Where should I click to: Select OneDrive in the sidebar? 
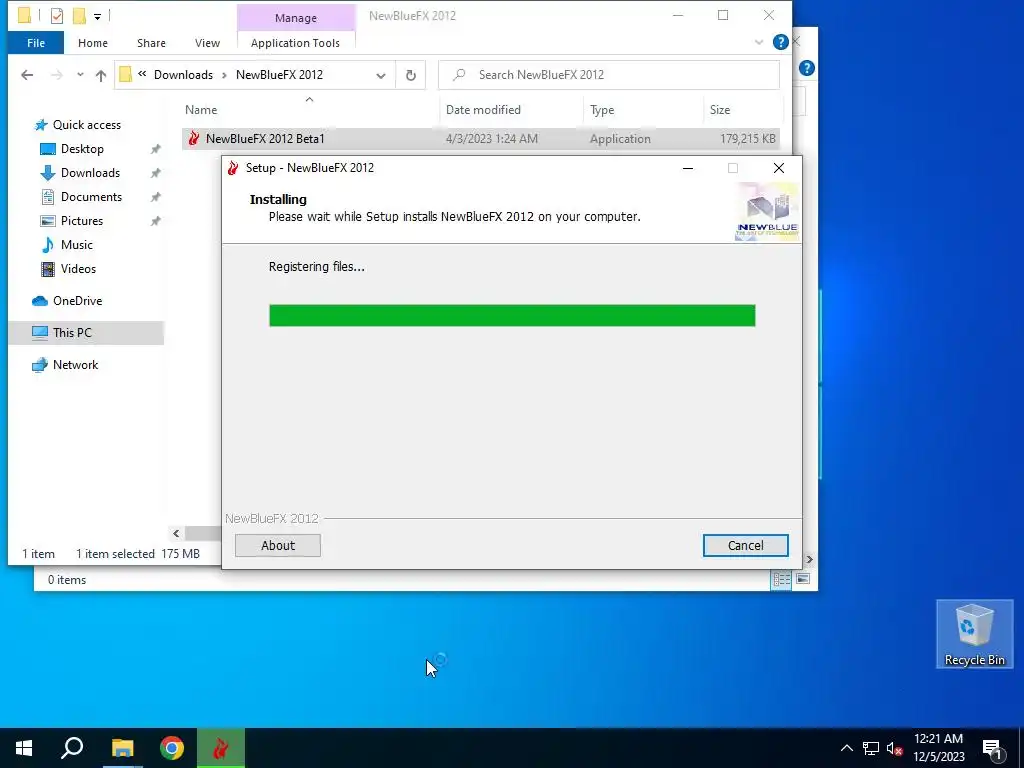coord(77,301)
